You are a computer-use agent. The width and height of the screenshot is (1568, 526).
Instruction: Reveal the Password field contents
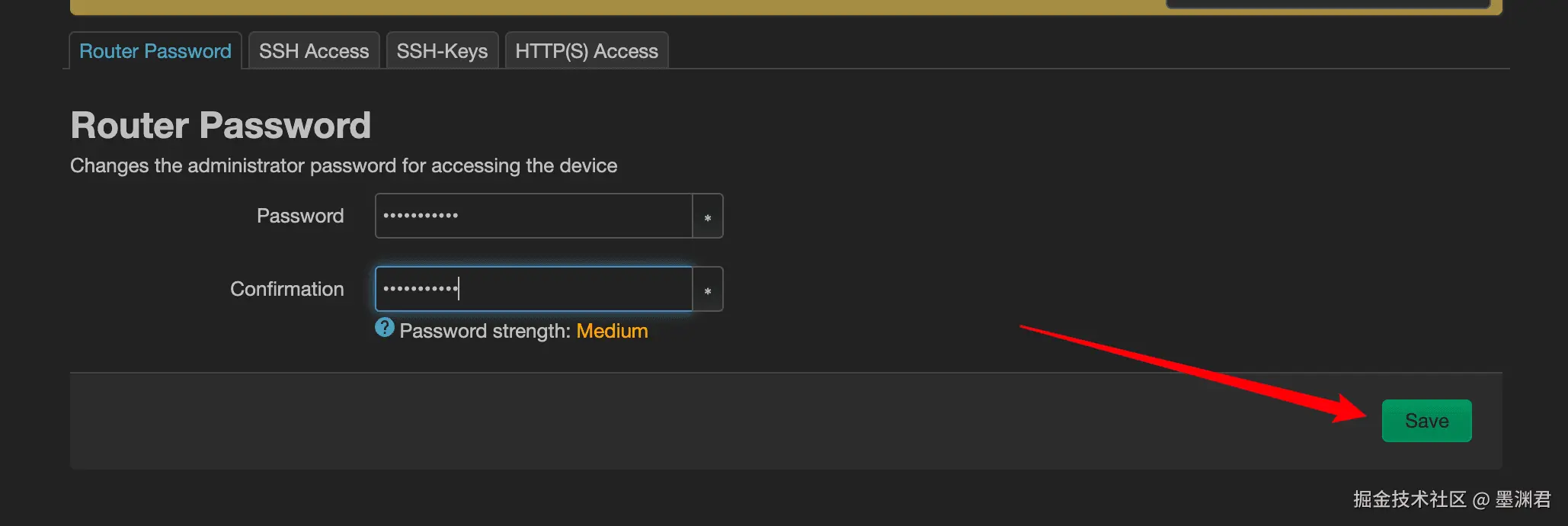tap(708, 216)
